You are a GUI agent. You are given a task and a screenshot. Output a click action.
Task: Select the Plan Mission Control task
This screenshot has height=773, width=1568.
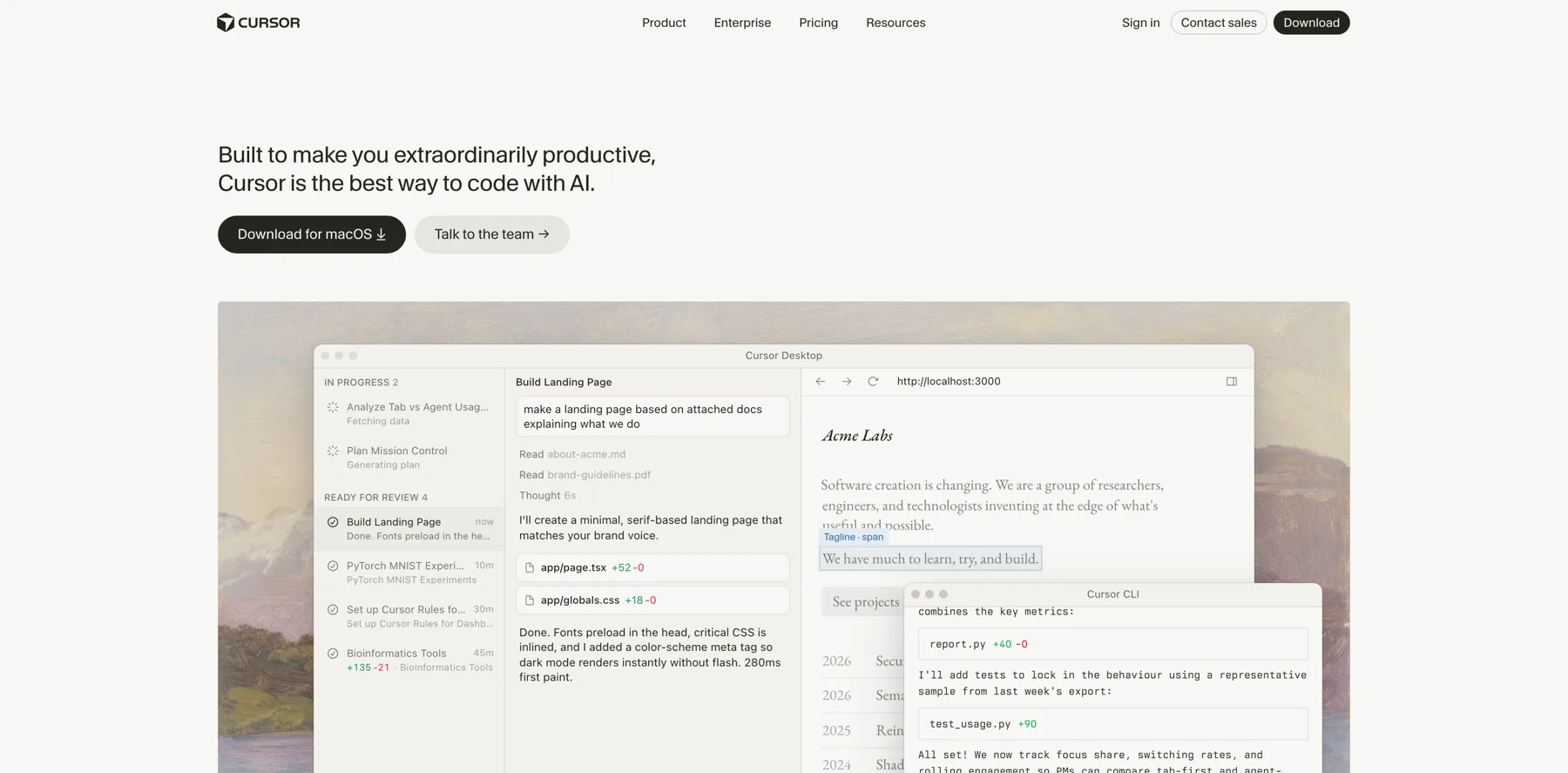click(x=409, y=458)
